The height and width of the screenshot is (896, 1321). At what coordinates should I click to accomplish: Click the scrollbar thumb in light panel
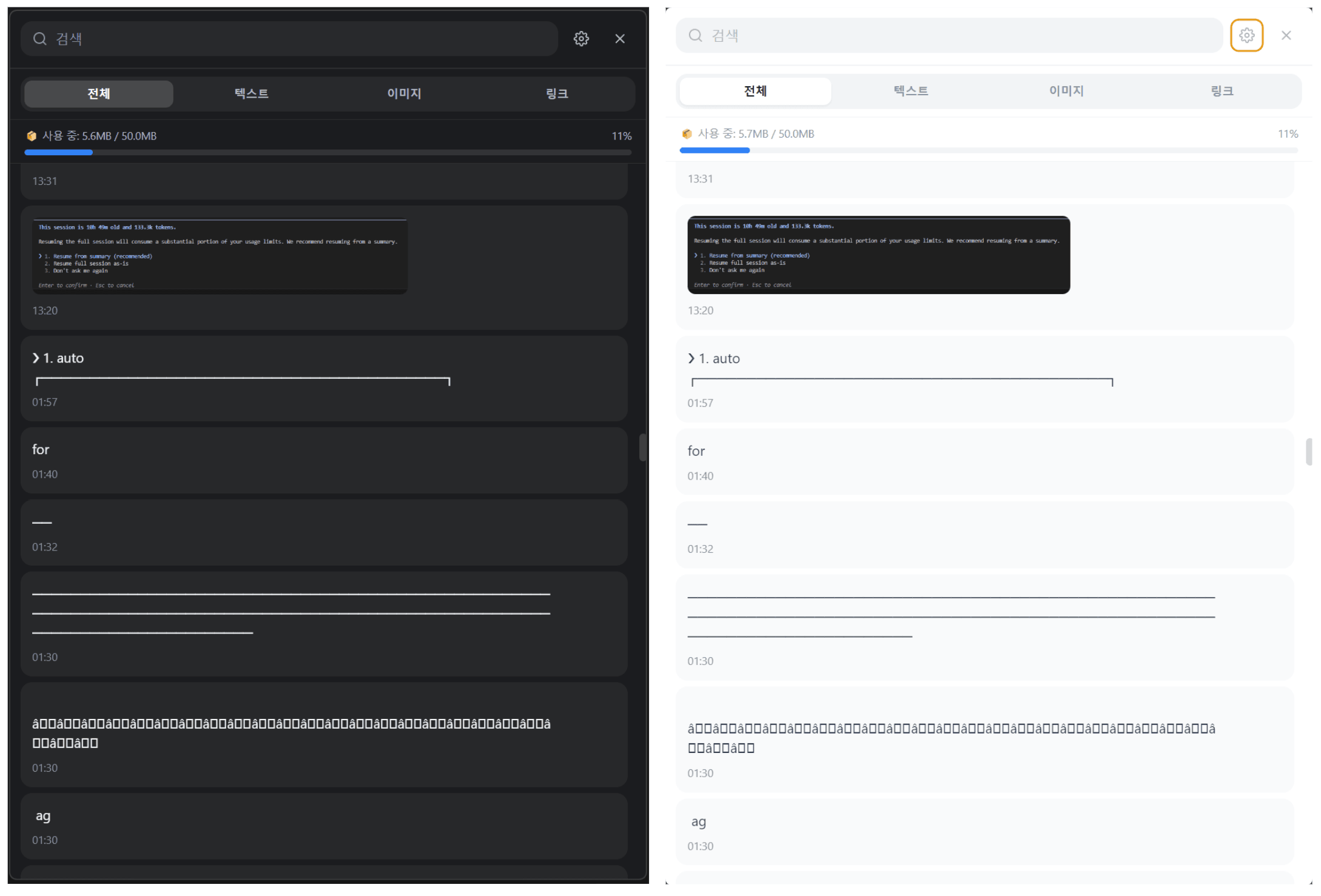click(1309, 452)
